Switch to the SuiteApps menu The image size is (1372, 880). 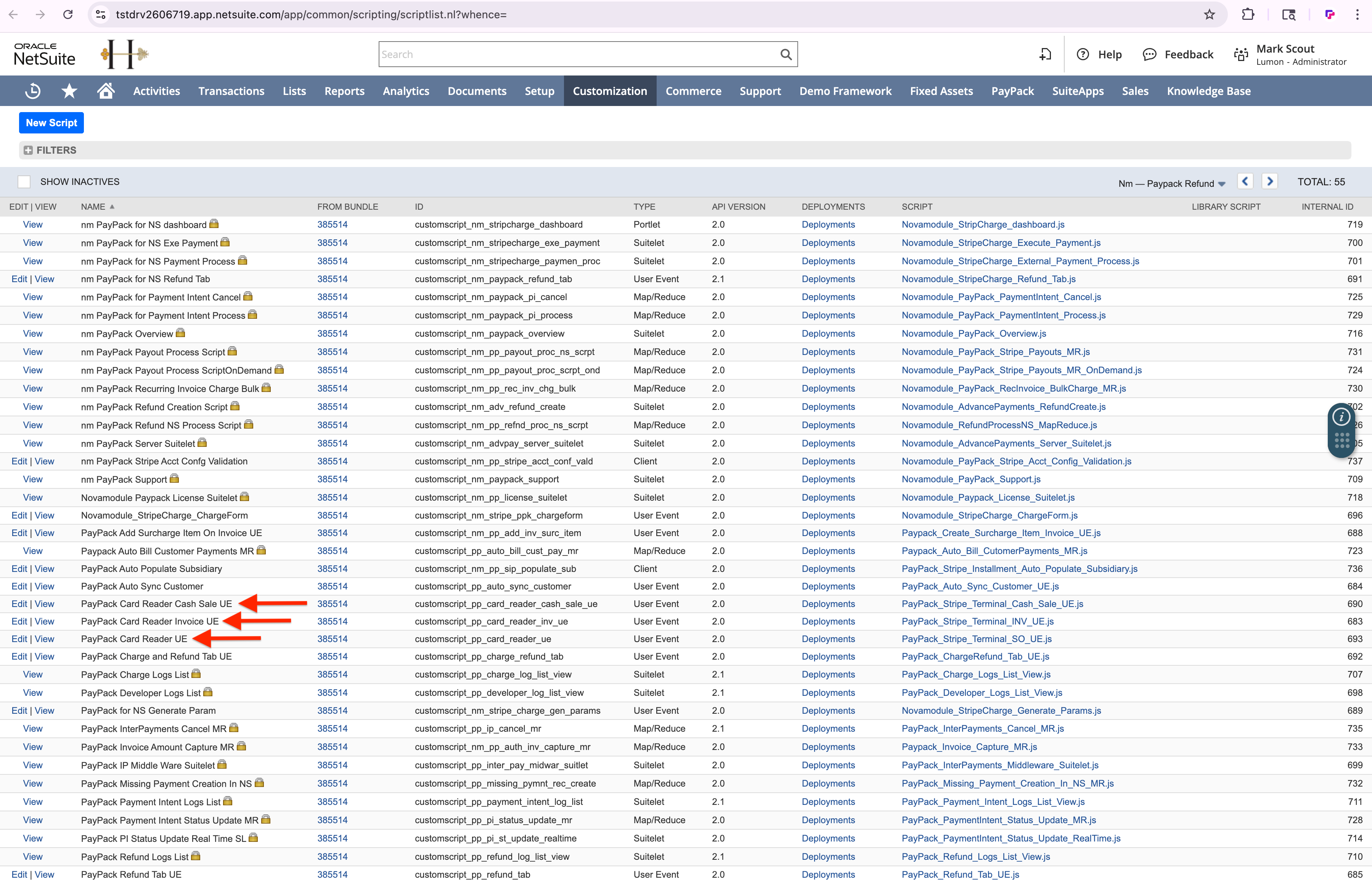pyautogui.click(x=1077, y=90)
